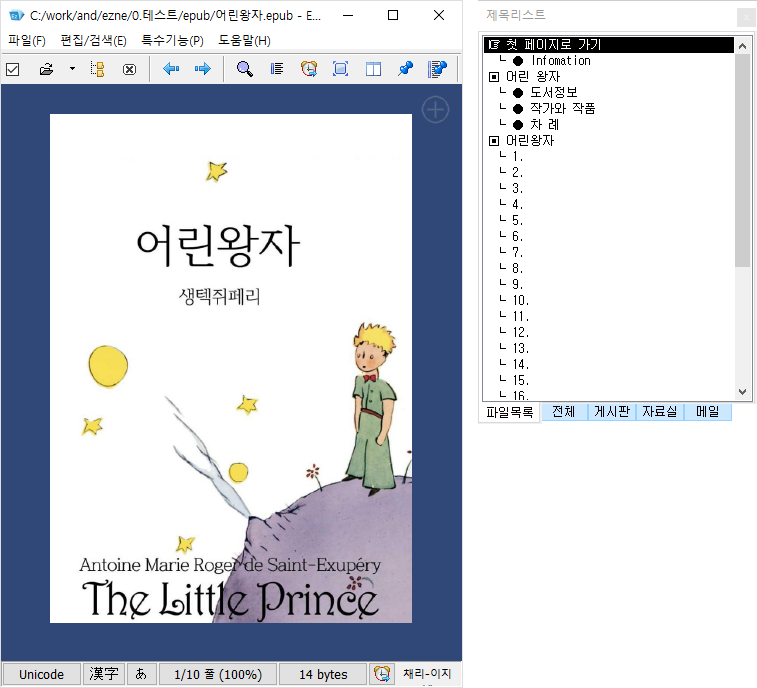Click the blue pushpin bookmark icon
This screenshot has width=757, height=688.
[x=406, y=69]
